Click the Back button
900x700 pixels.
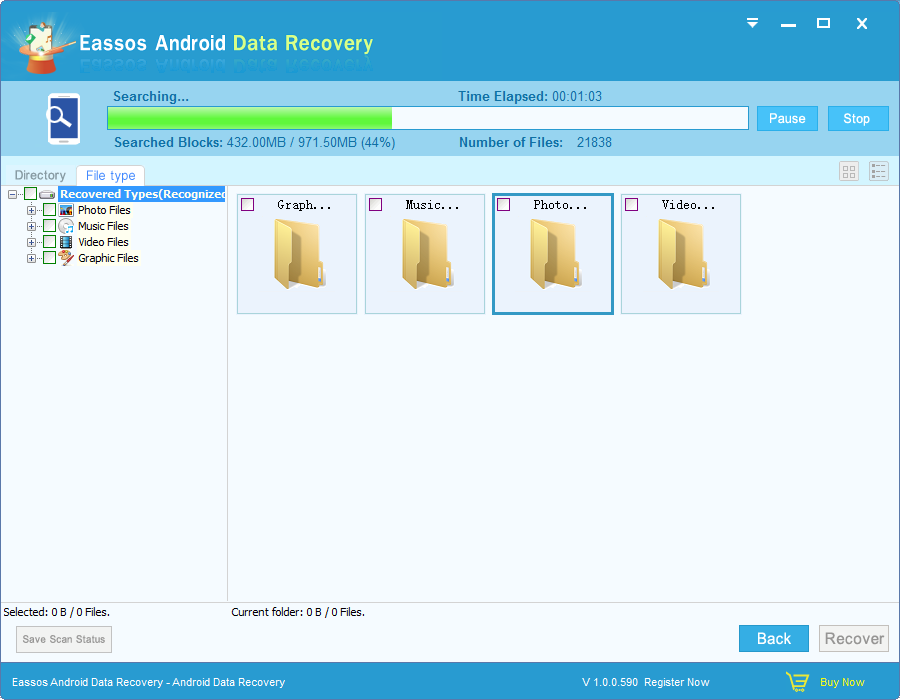tap(773, 638)
